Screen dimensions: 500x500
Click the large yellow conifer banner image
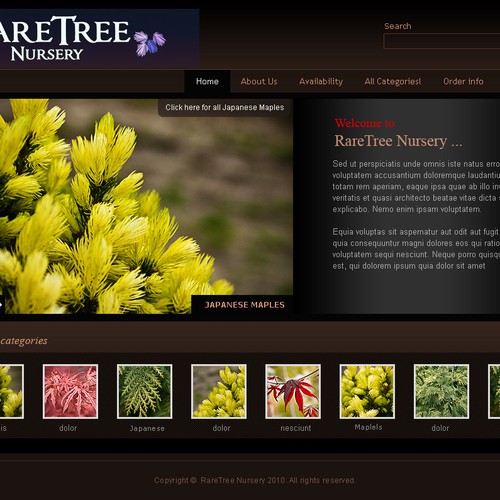point(146,206)
